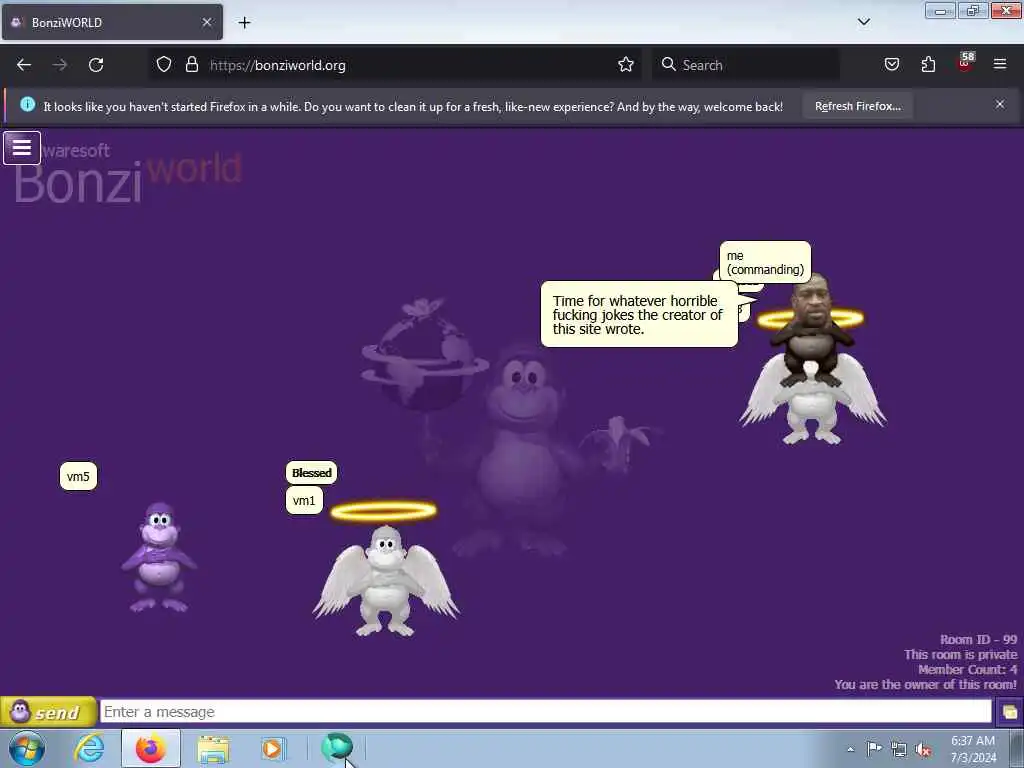Open tracking protection shield info
Viewport: 1024px width, 768px height.
164,65
